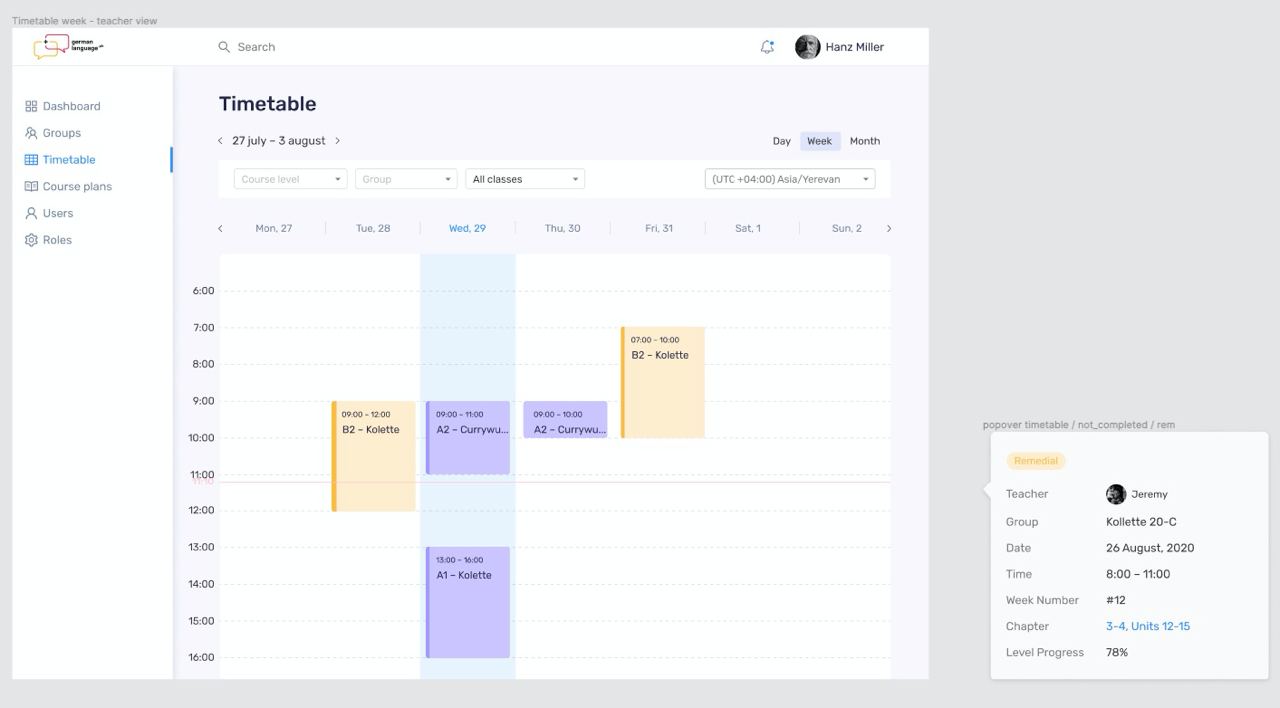This screenshot has height=708, width=1280.
Task: Click the notification bell icon
Action: (x=767, y=47)
